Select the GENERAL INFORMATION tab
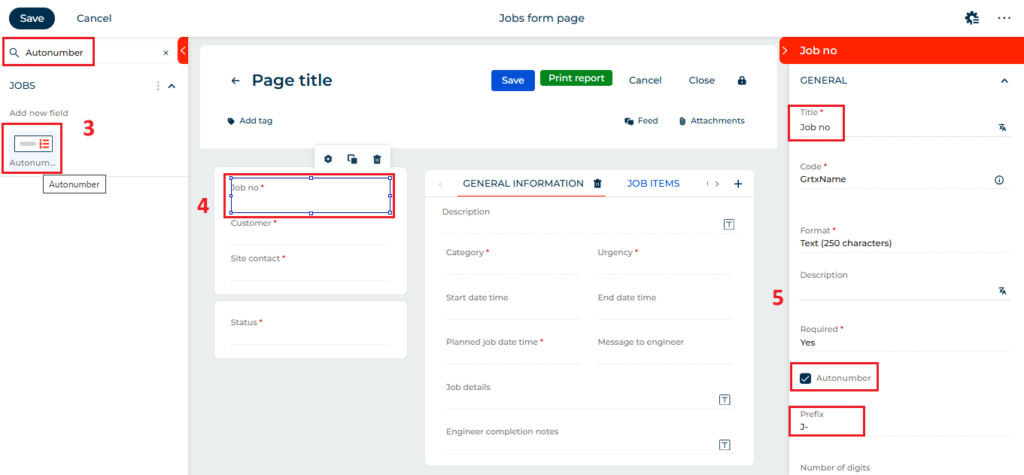Image resolution: width=1024 pixels, height=475 pixels. click(522, 184)
